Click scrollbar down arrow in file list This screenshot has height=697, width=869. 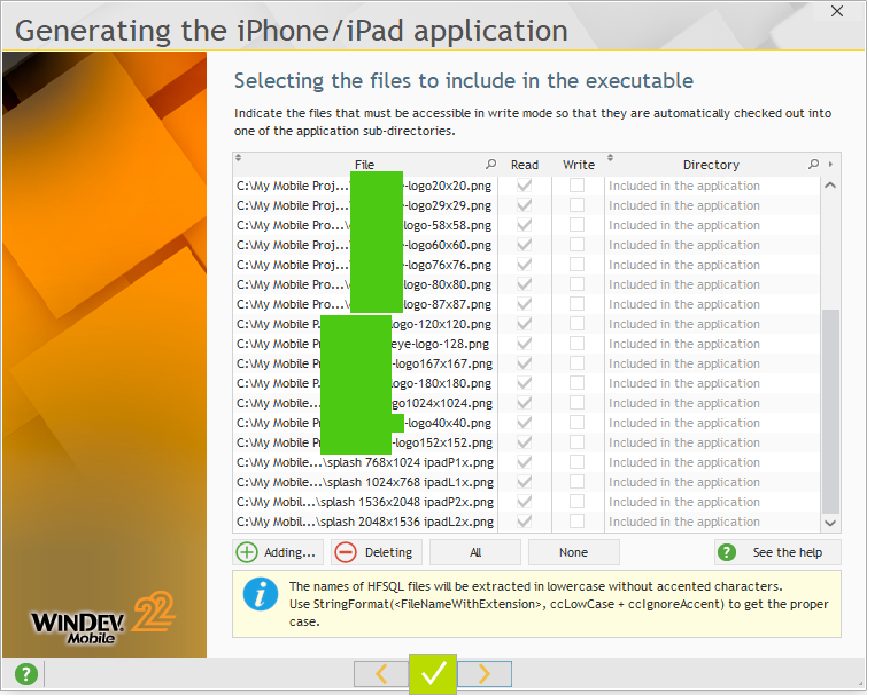(831, 522)
